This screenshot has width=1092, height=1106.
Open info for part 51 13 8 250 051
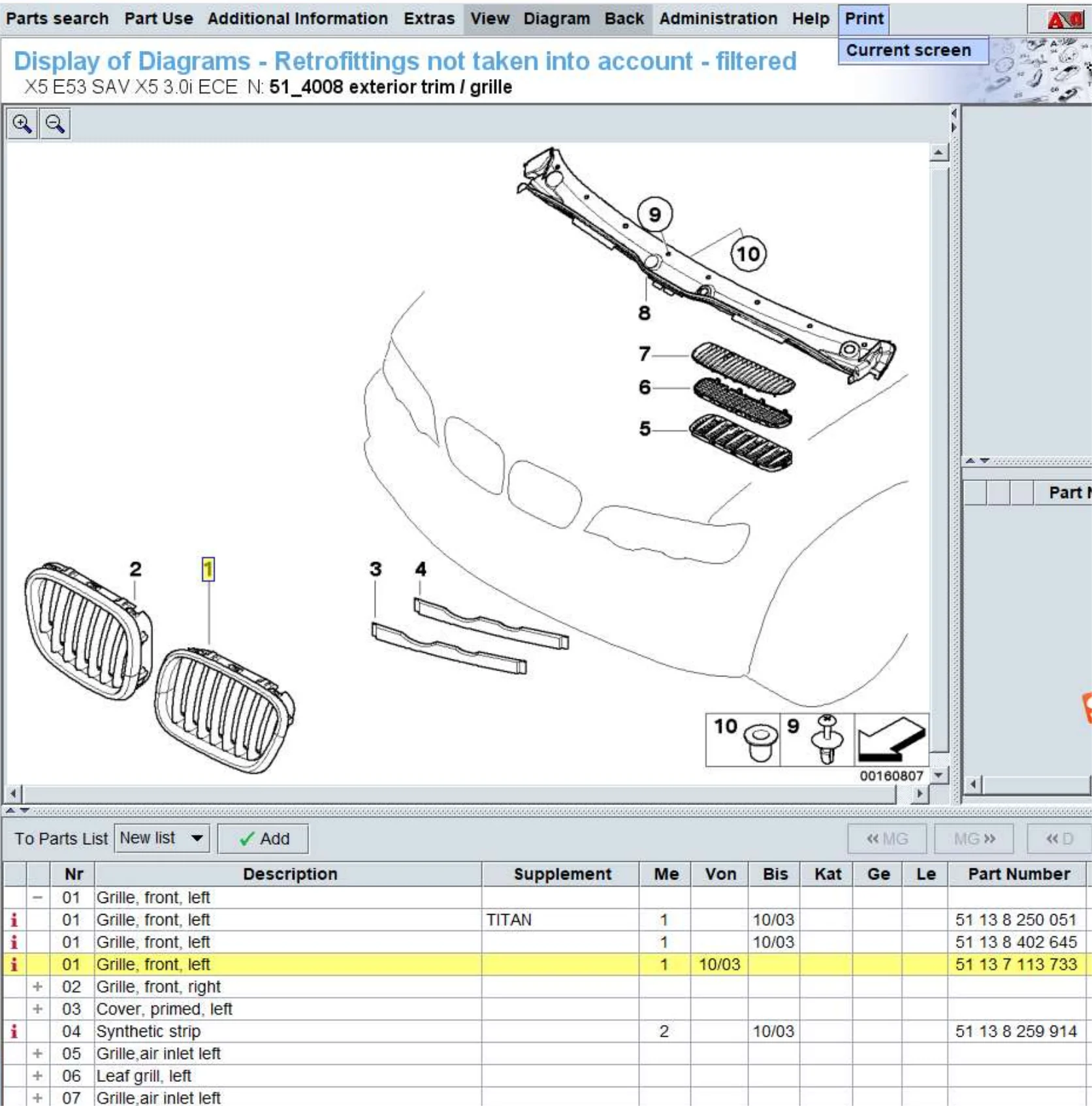[14, 920]
